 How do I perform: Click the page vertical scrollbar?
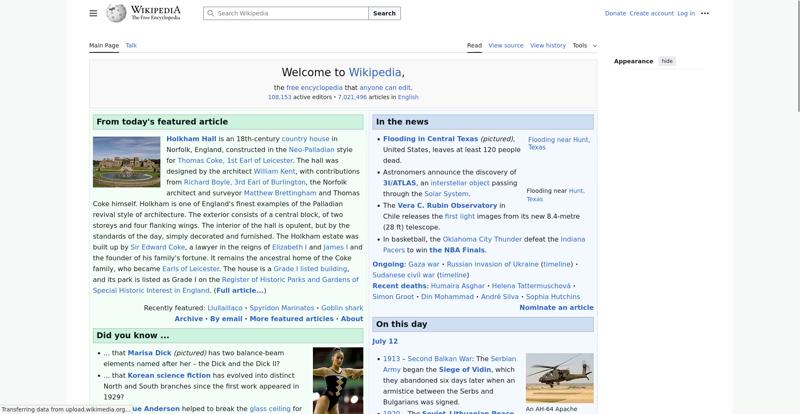click(x=798, y=56)
